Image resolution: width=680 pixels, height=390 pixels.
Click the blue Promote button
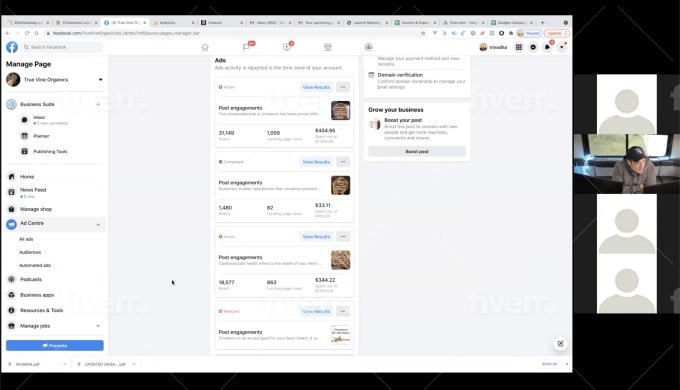(x=55, y=345)
